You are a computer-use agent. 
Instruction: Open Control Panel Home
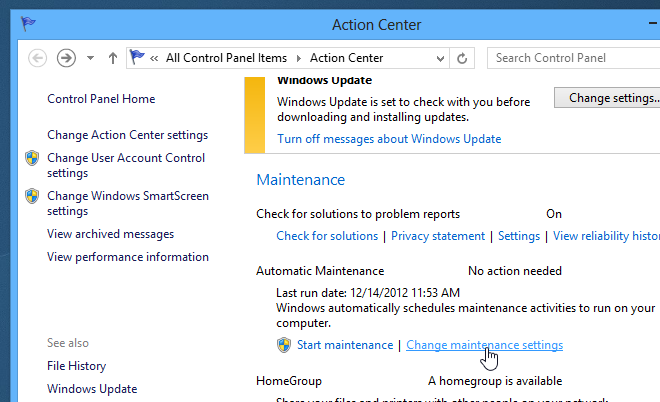(x=101, y=99)
